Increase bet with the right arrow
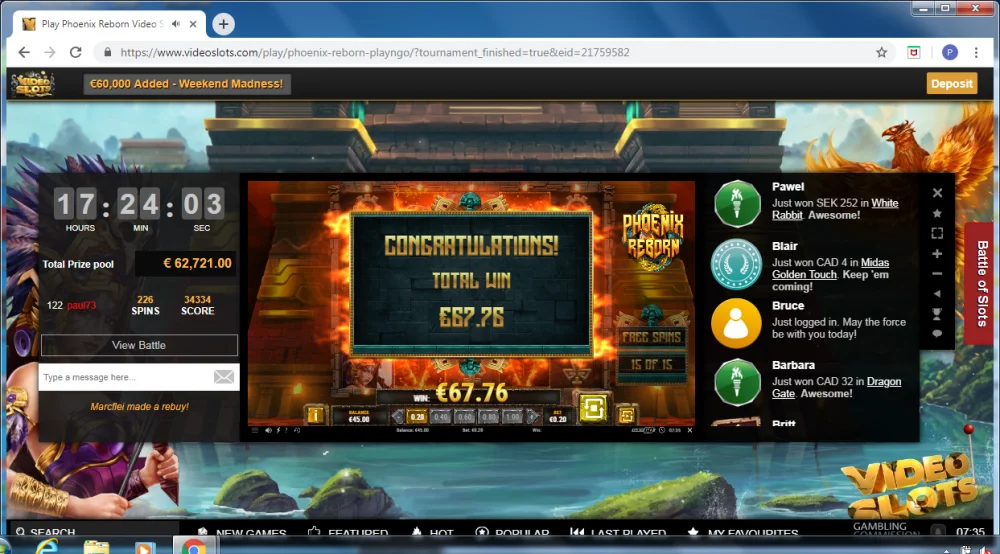This screenshot has width=1000, height=554. 532,417
